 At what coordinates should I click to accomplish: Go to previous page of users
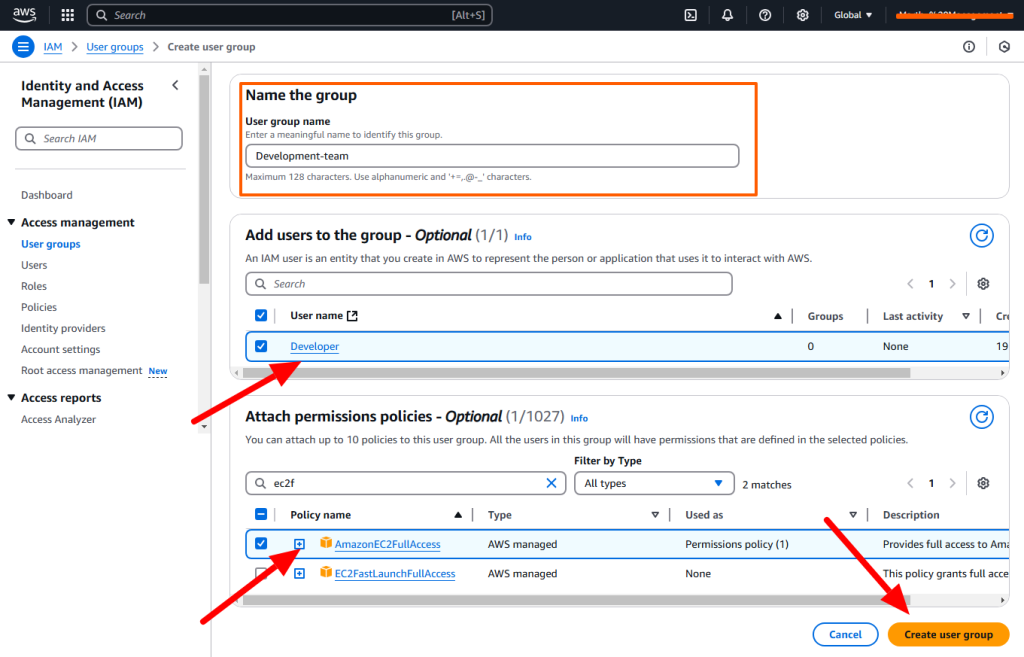tap(910, 283)
